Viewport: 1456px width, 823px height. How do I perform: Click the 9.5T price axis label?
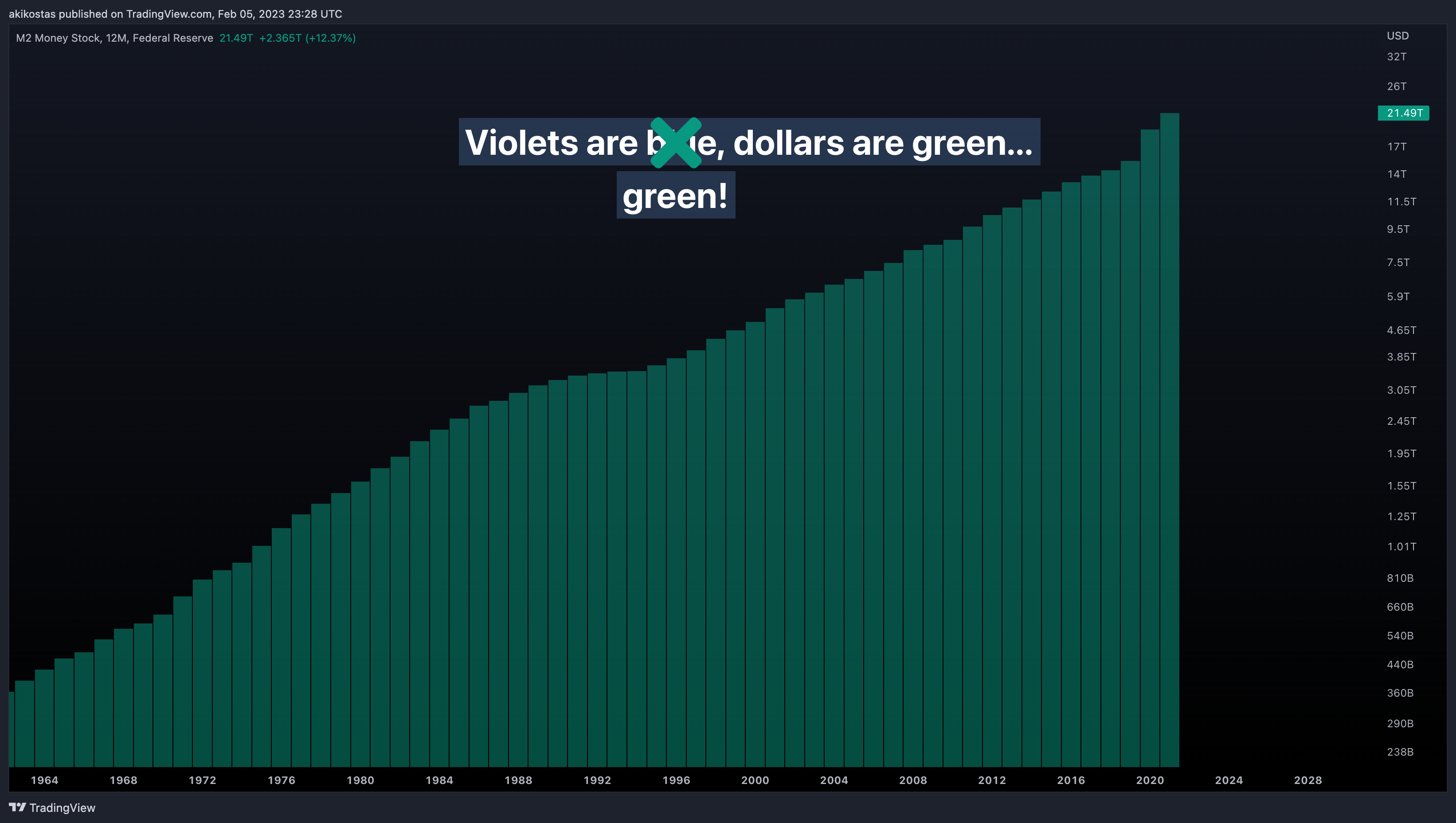click(1398, 230)
